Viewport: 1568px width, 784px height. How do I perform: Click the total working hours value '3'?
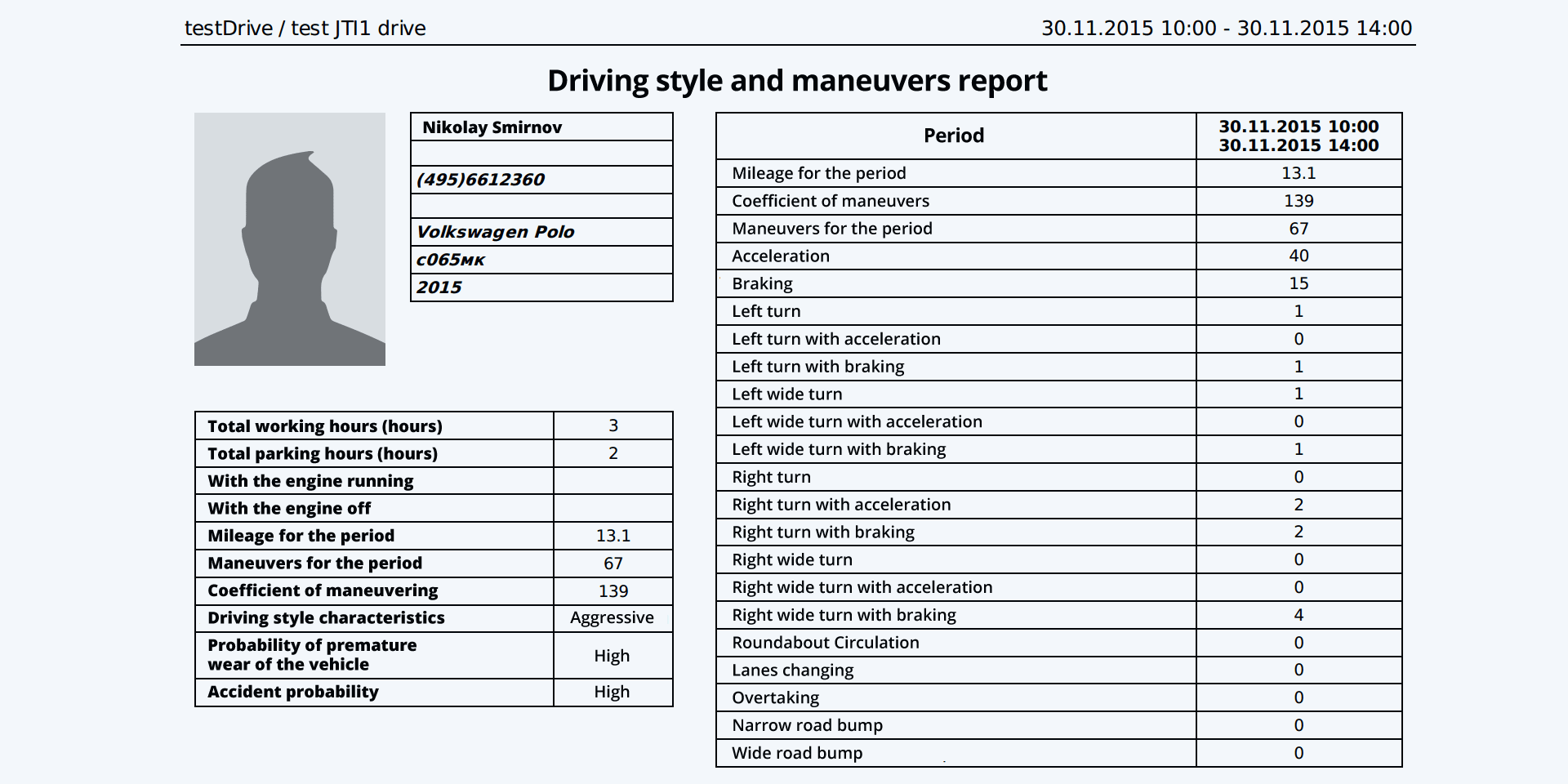pyautogui.click(x=613, y=426)
